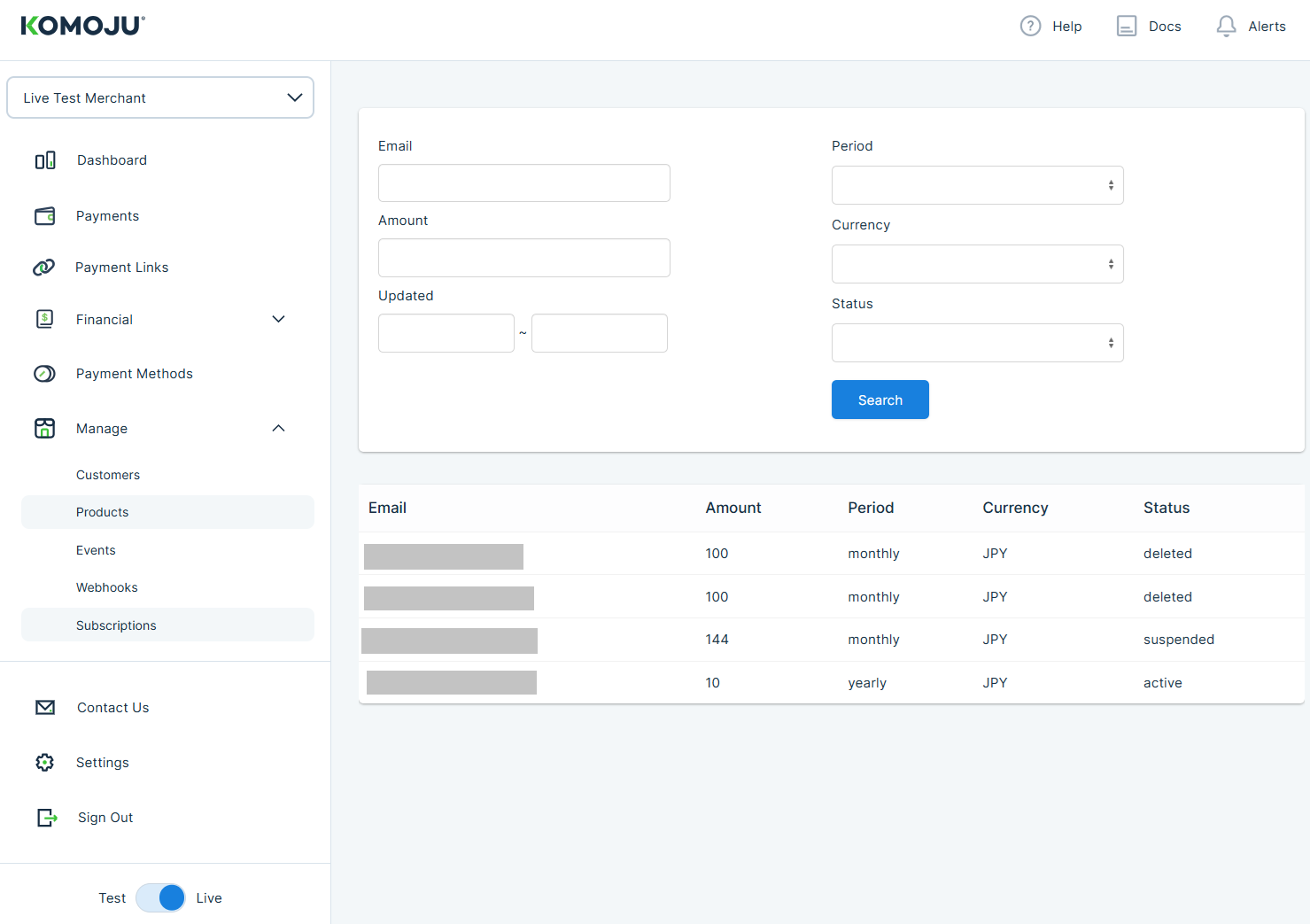The height and width of the screenshot is (924, 1310).
Task: Click the 'suspended' status cell
Action: 1178,640
